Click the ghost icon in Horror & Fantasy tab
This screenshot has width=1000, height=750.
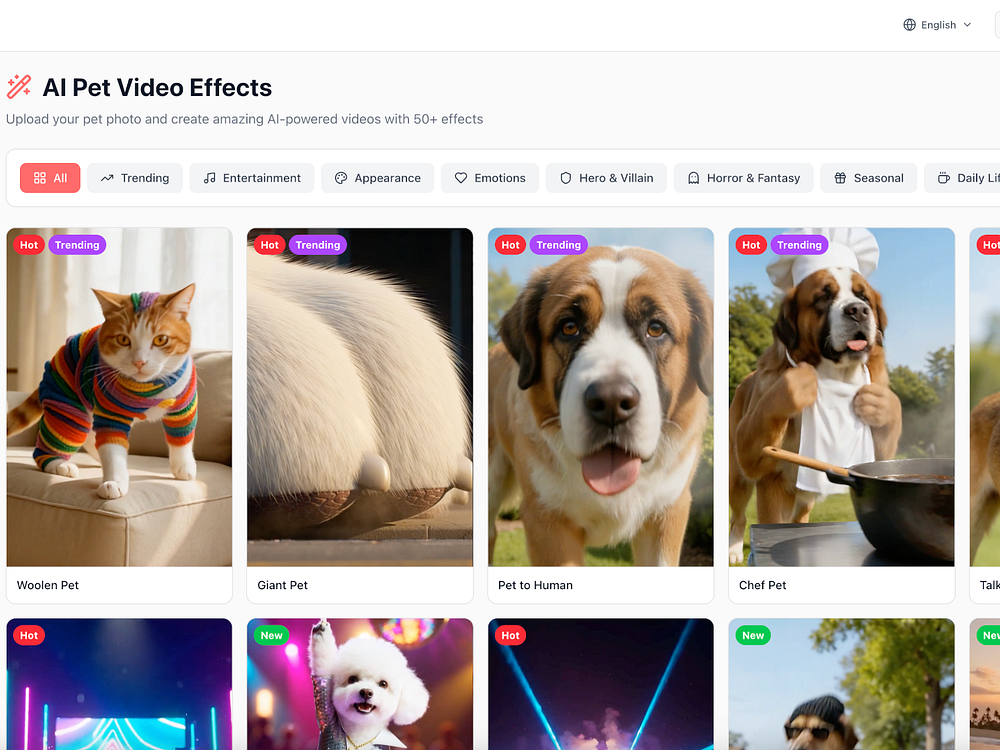click(693, 178)
